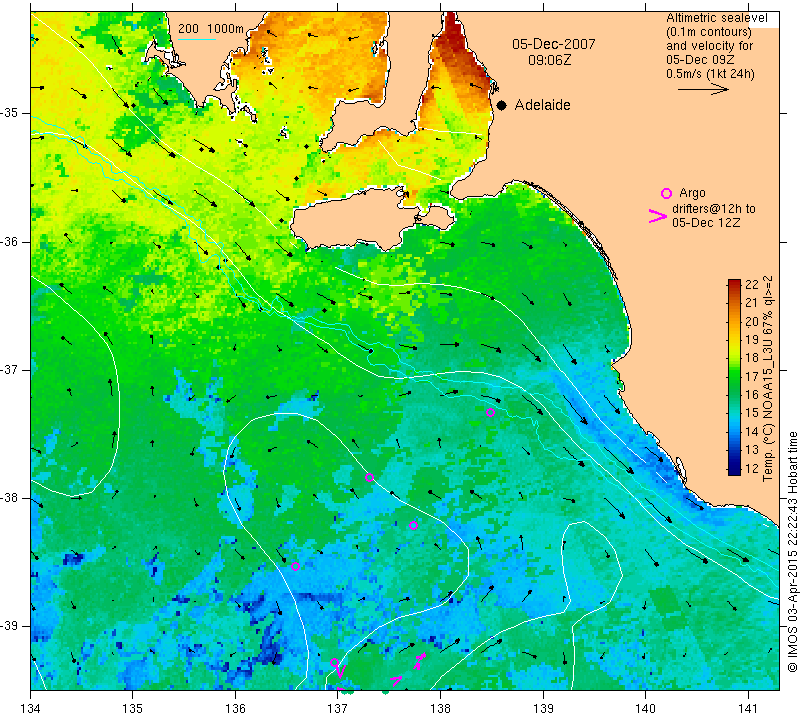Click the '200' isobath legend label
The height and width of the screenshot is (720, 800).
pyautogui.click(x=188, y=29)
